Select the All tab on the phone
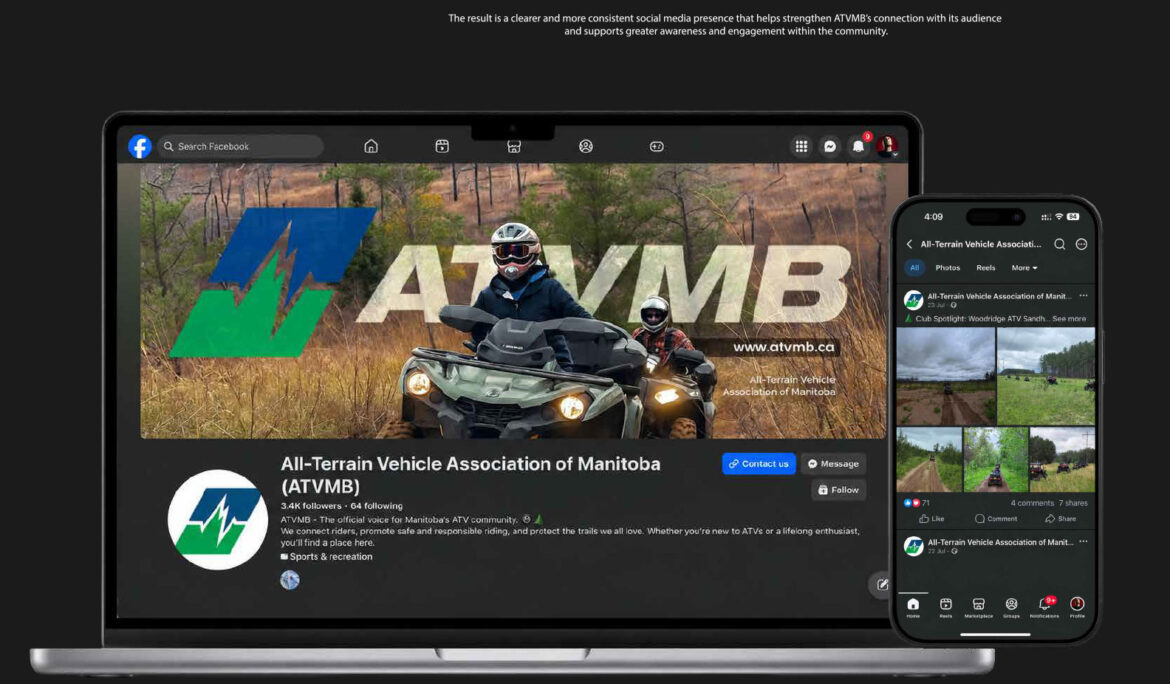This screenshot has width=1170, height=684. [914, 268]
